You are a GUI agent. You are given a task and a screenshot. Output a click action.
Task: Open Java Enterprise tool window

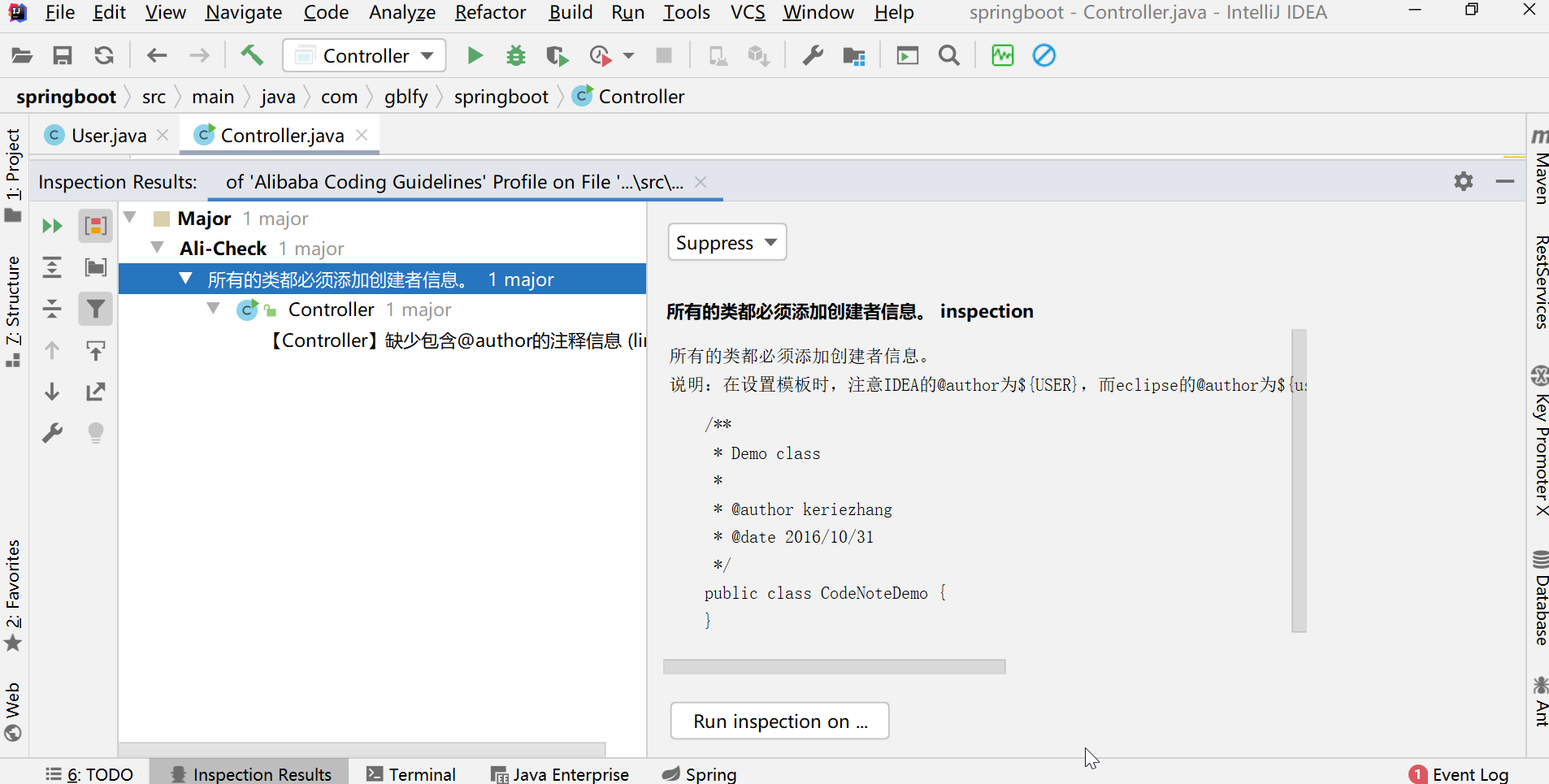pos(561,774)
